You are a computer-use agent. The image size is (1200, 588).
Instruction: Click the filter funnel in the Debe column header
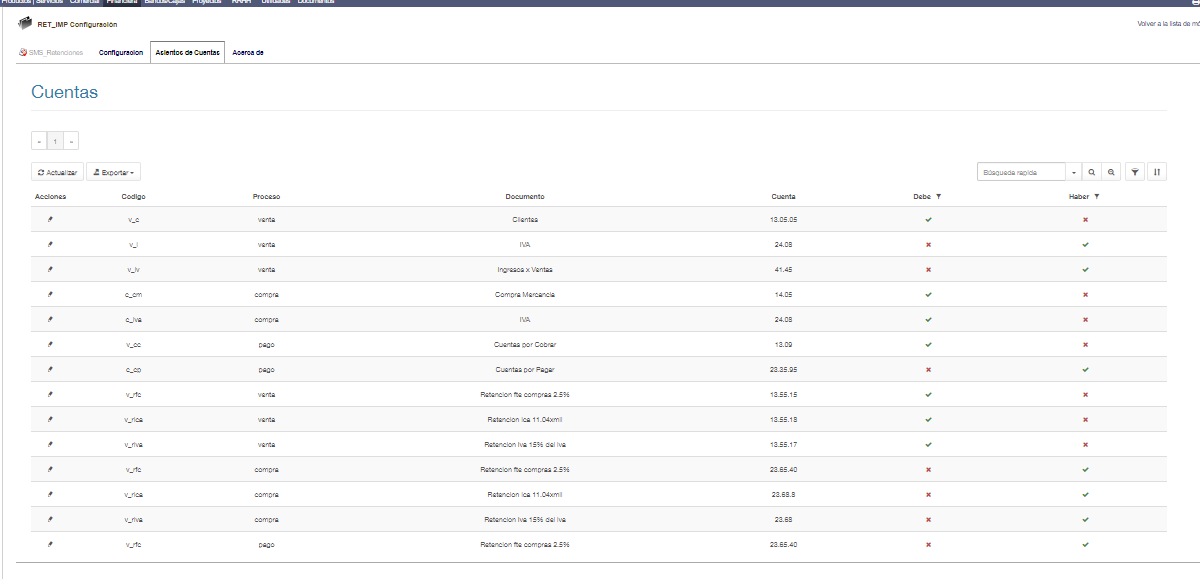[x=938, y=197]
